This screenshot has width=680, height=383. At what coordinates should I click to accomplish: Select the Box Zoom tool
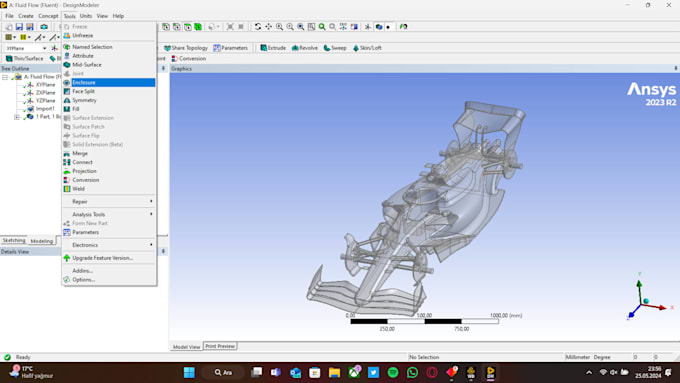coord(311,27)
